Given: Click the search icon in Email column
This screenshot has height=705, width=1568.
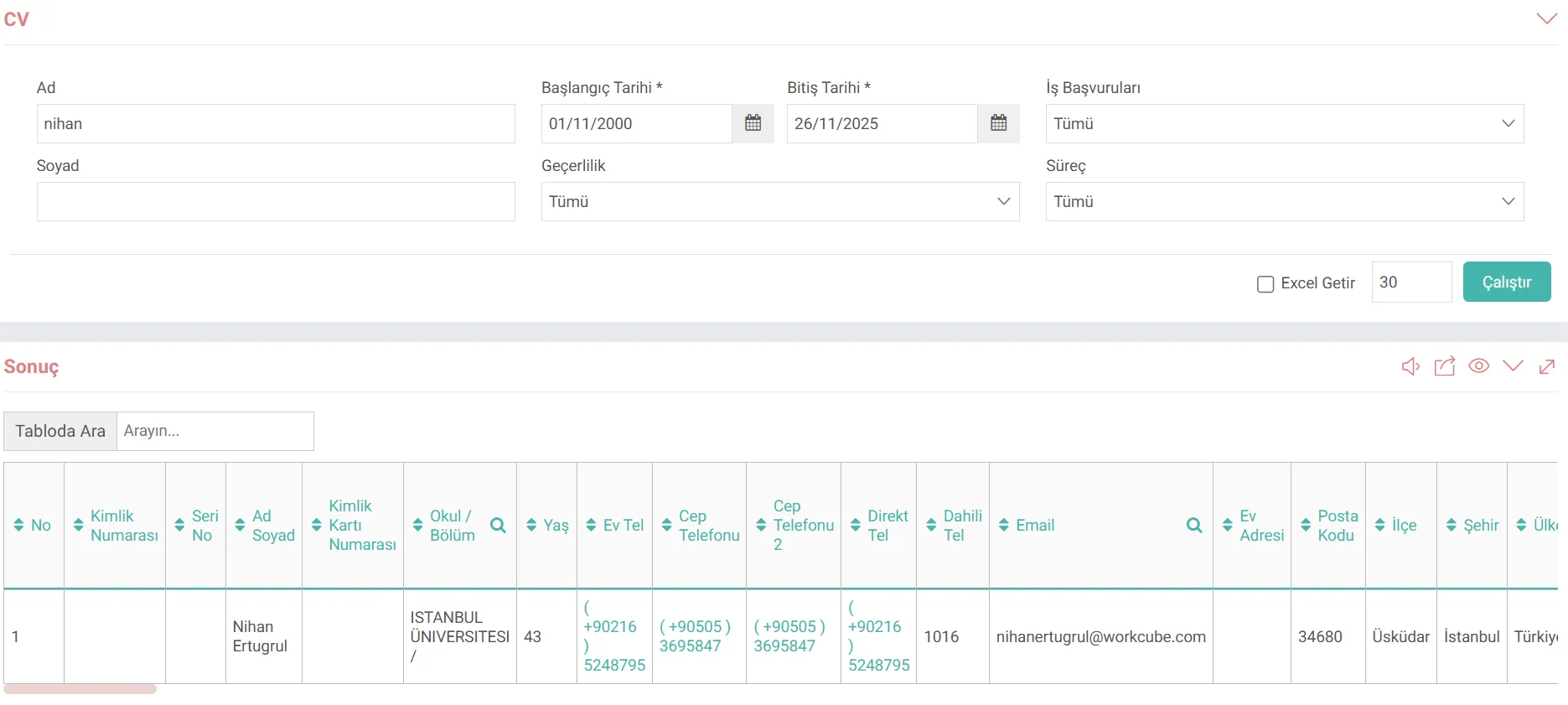Looking at the screenshot, I should pos(1194,526).
